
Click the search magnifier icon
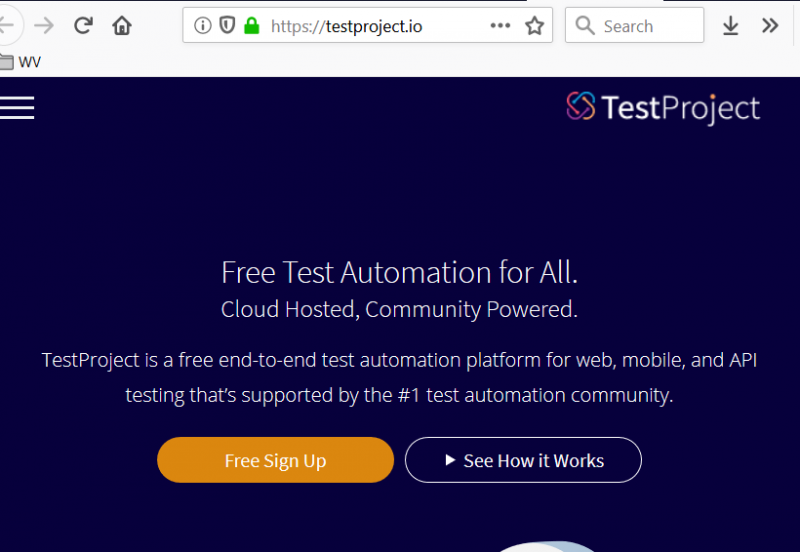(x=585, y=25)
